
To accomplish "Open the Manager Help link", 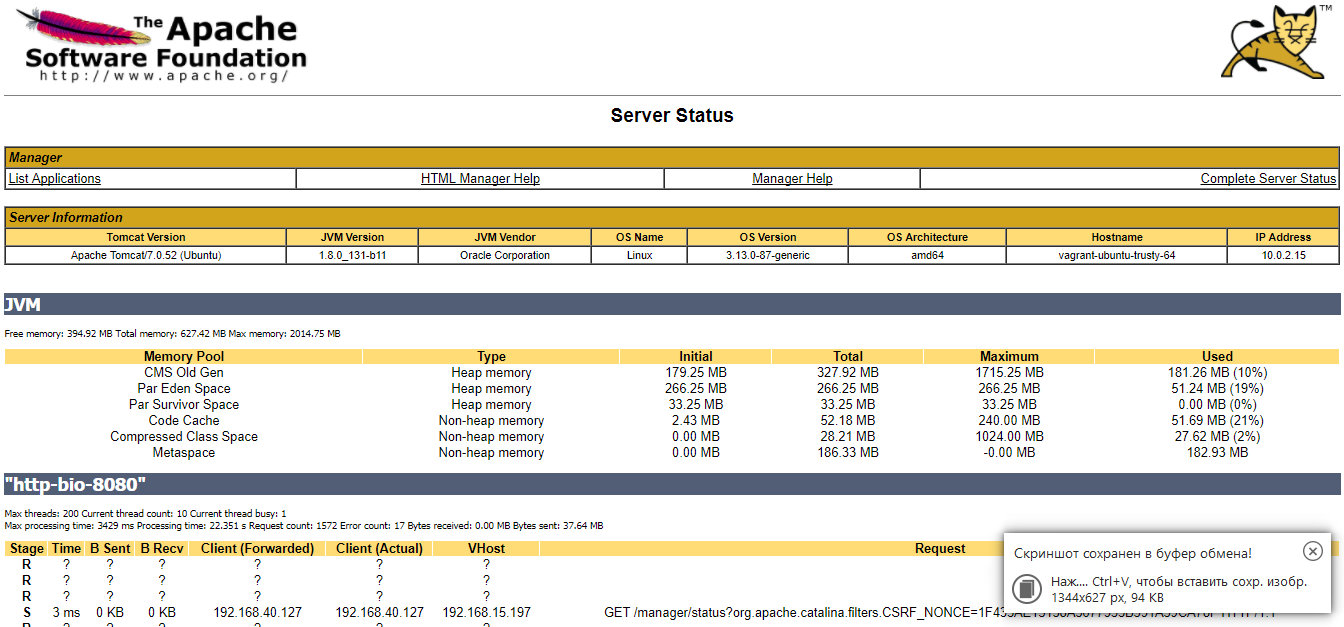I will (792, 179).
